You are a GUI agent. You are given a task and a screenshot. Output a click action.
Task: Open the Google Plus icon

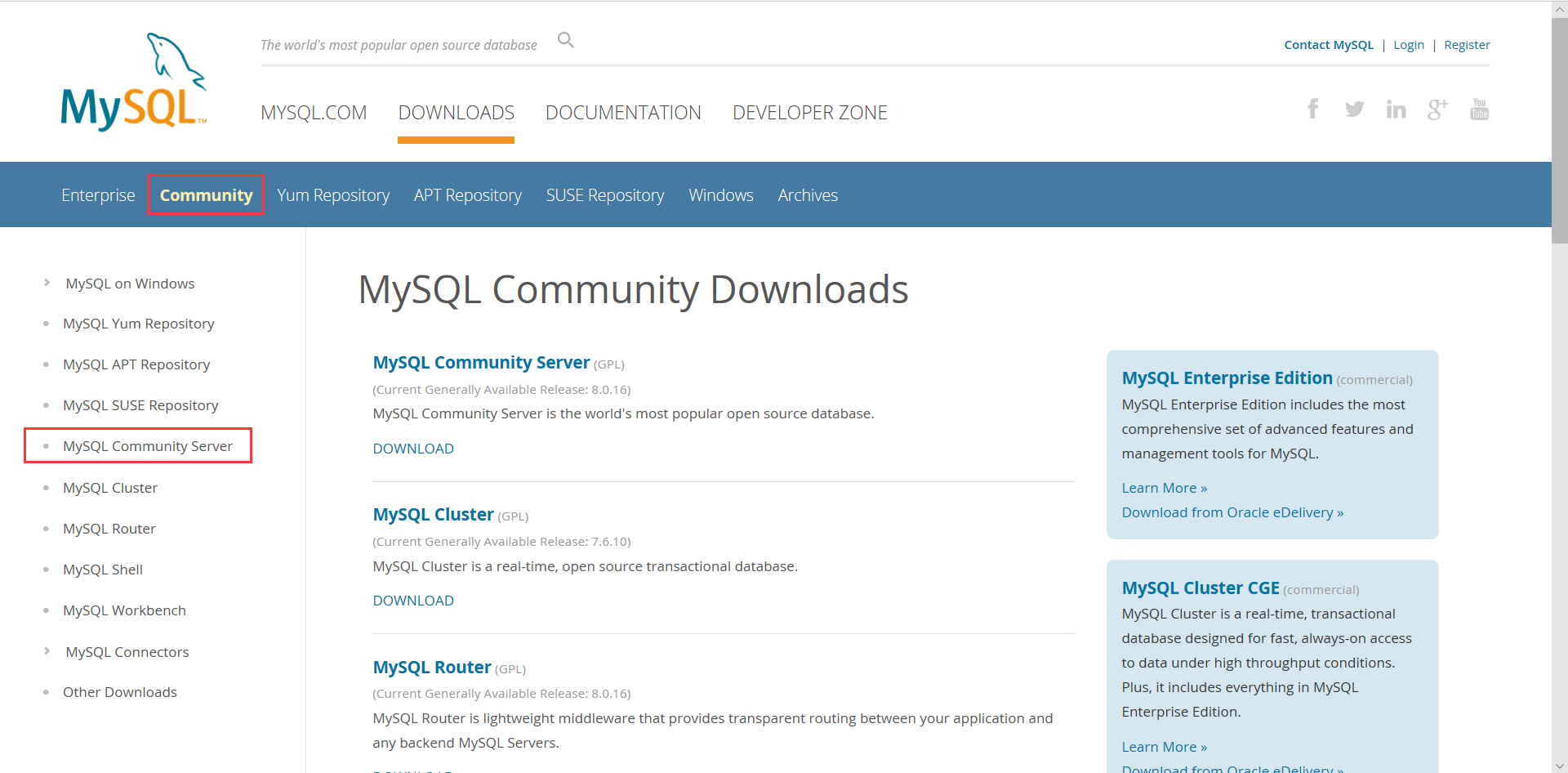click(1438, 109)
